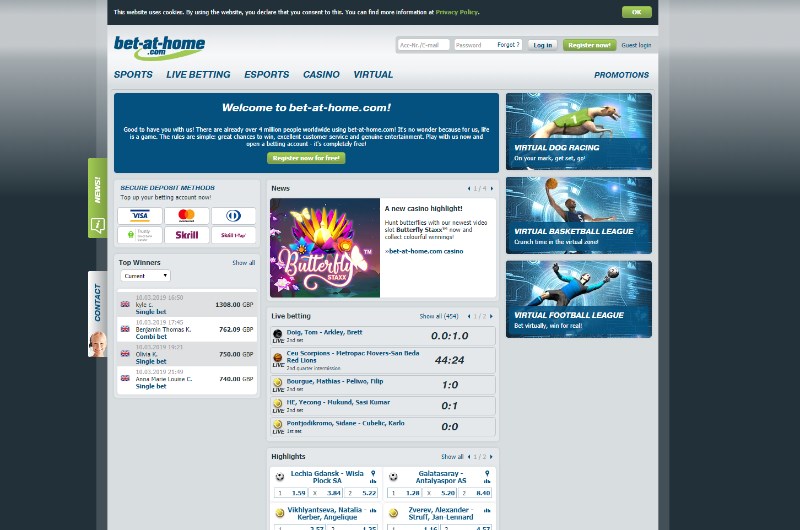Show previous Live betting page arrow
The height and width of the screenshot is (530, 800).
tap(469, 316)
